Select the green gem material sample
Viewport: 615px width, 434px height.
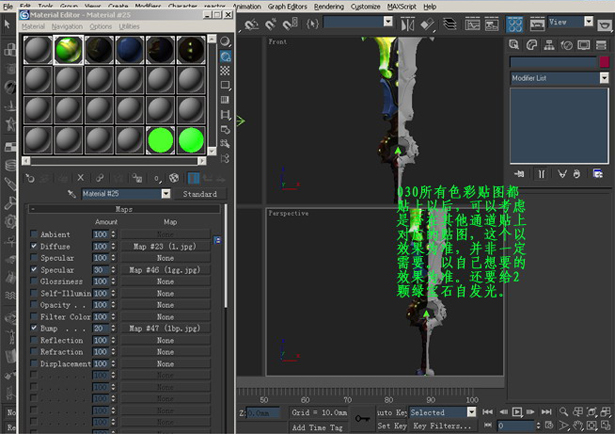pyautogui.click(x=160, y=140)
